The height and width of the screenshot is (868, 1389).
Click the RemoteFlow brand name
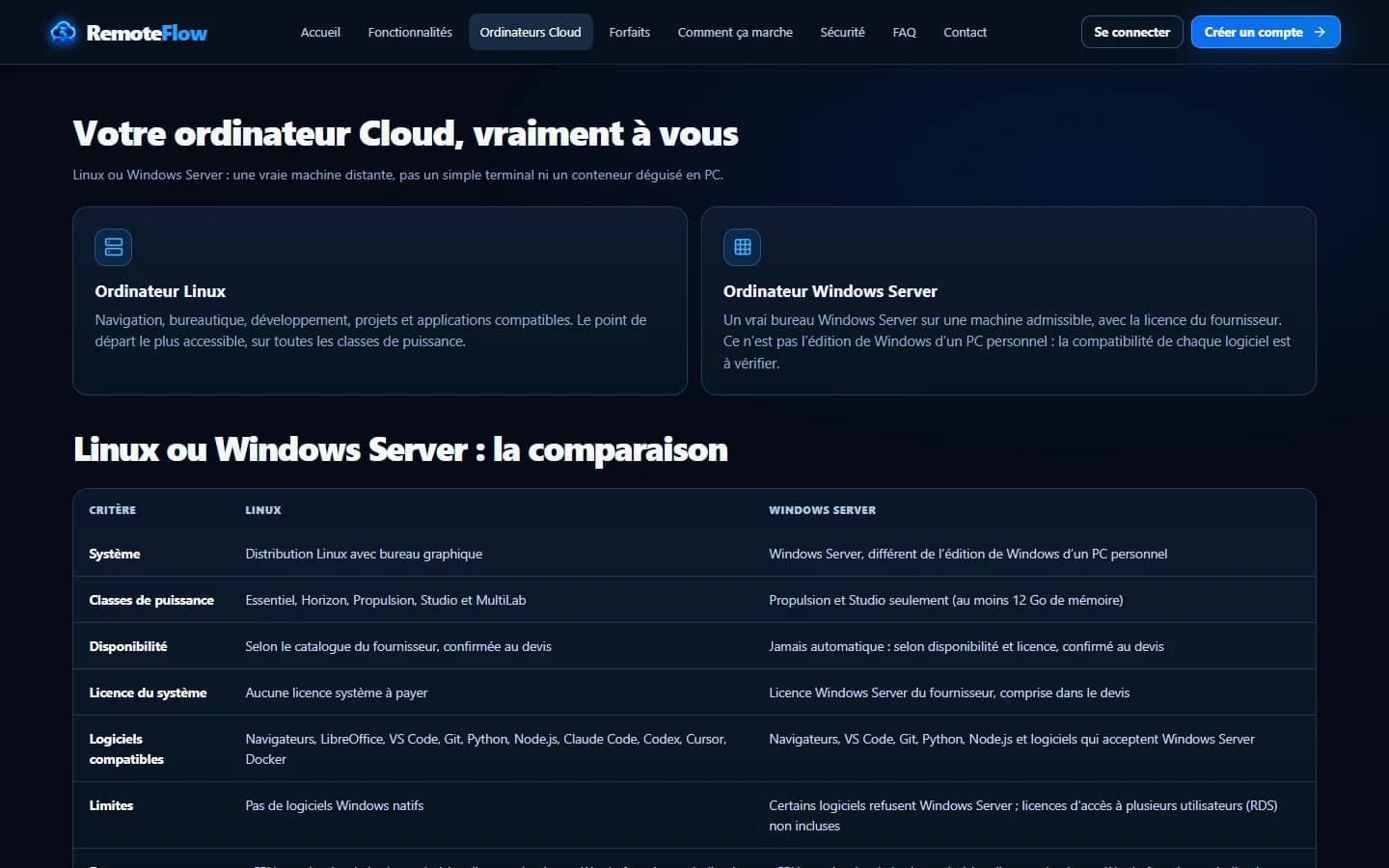[147, 33]
